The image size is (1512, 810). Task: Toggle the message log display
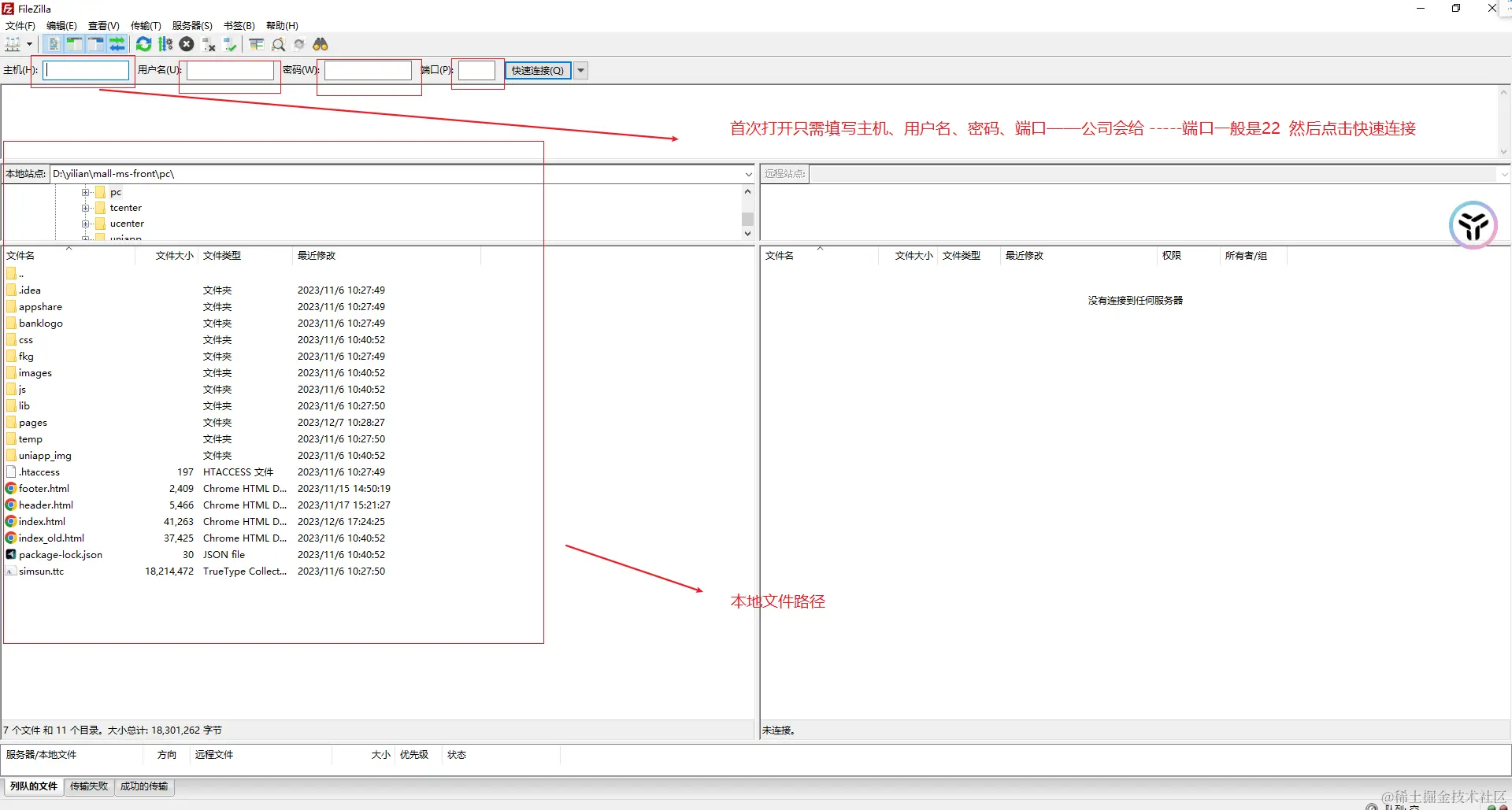click(54, 44)
